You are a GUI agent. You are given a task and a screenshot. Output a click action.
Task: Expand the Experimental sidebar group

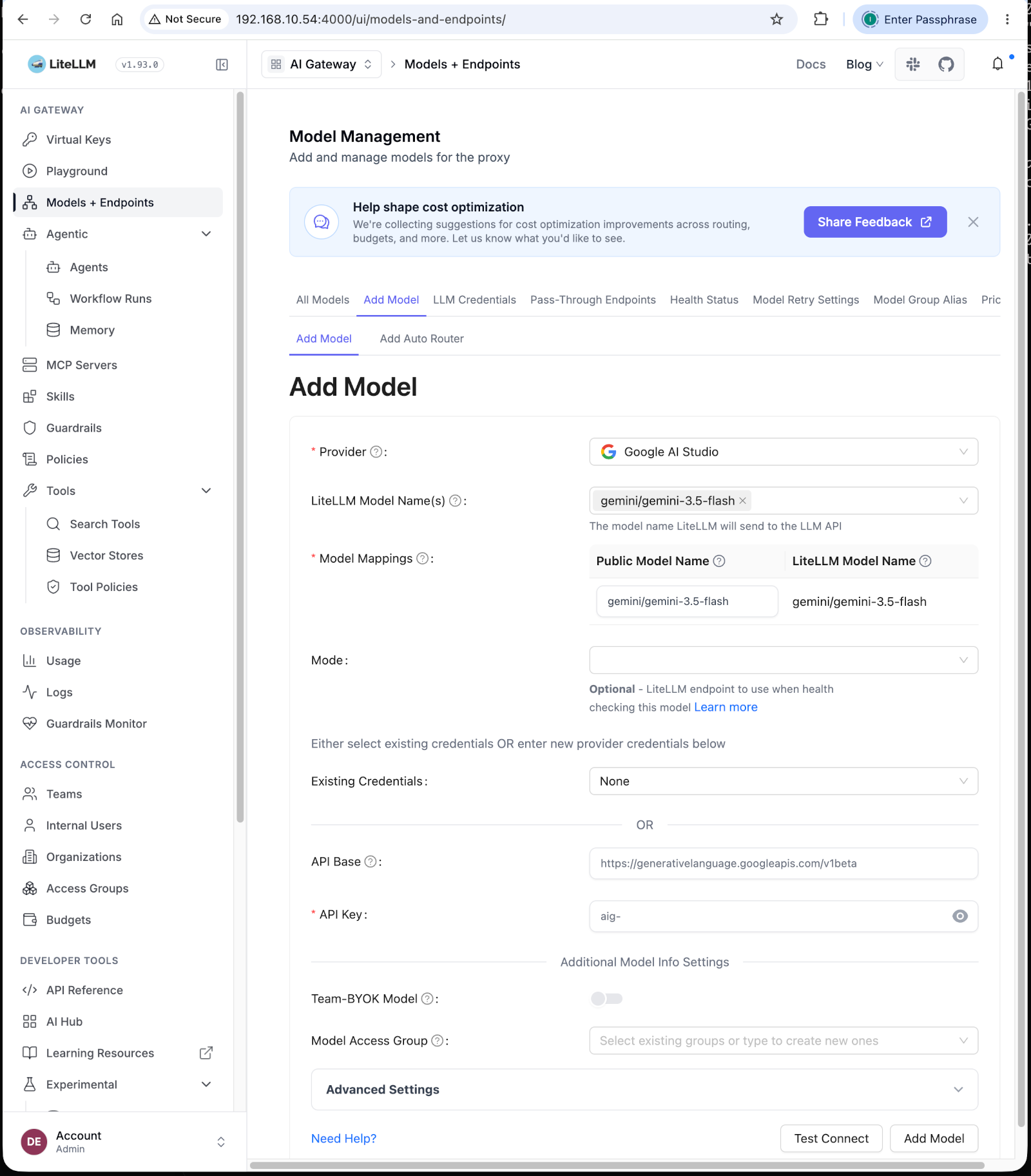118,1084
